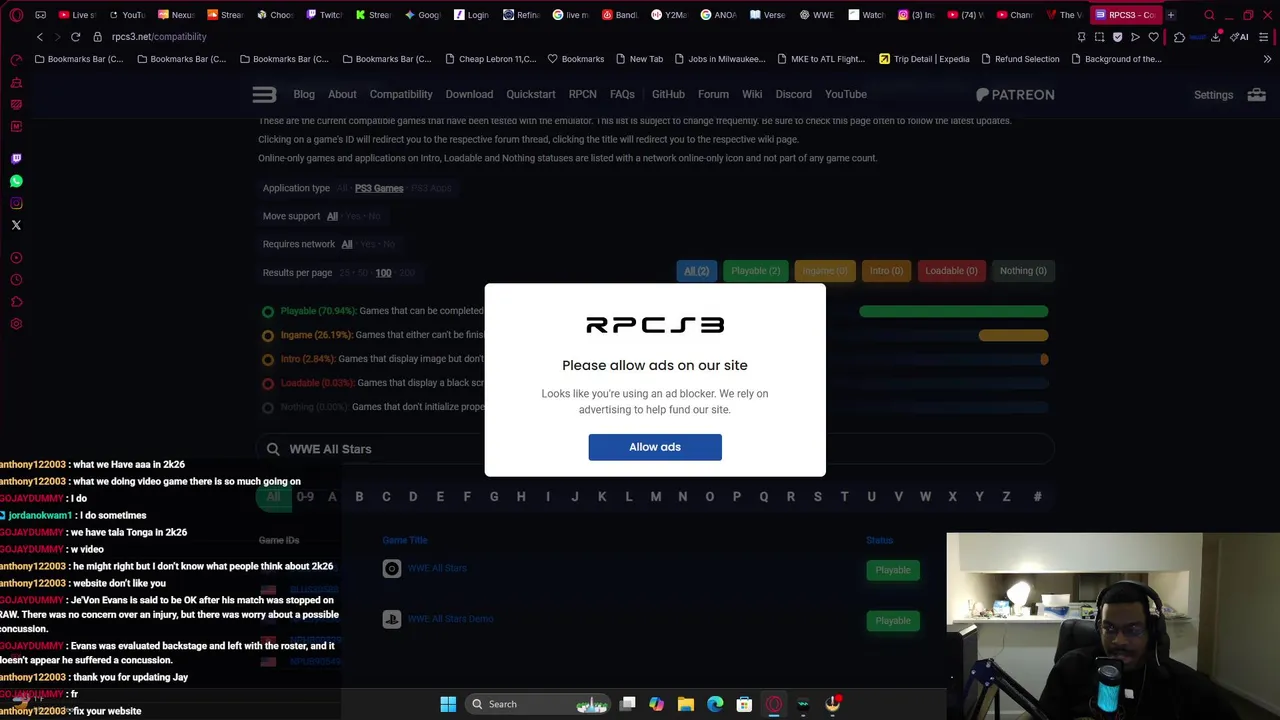Click the RPCS3 logo in the site header

click(x=264, y=95)
